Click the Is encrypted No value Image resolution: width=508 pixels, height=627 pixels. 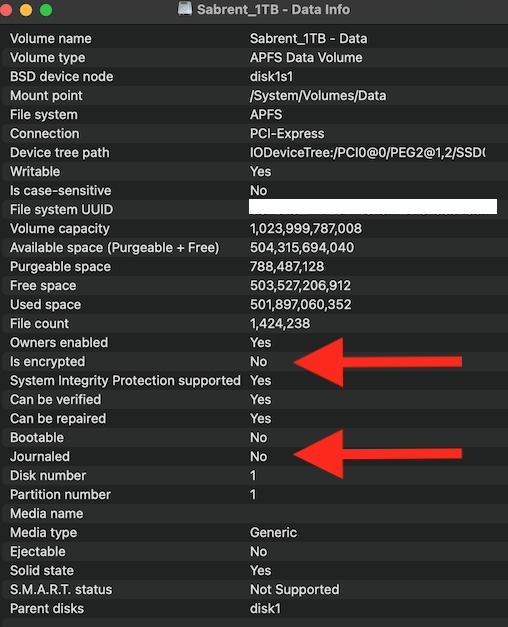click(258, 362)
